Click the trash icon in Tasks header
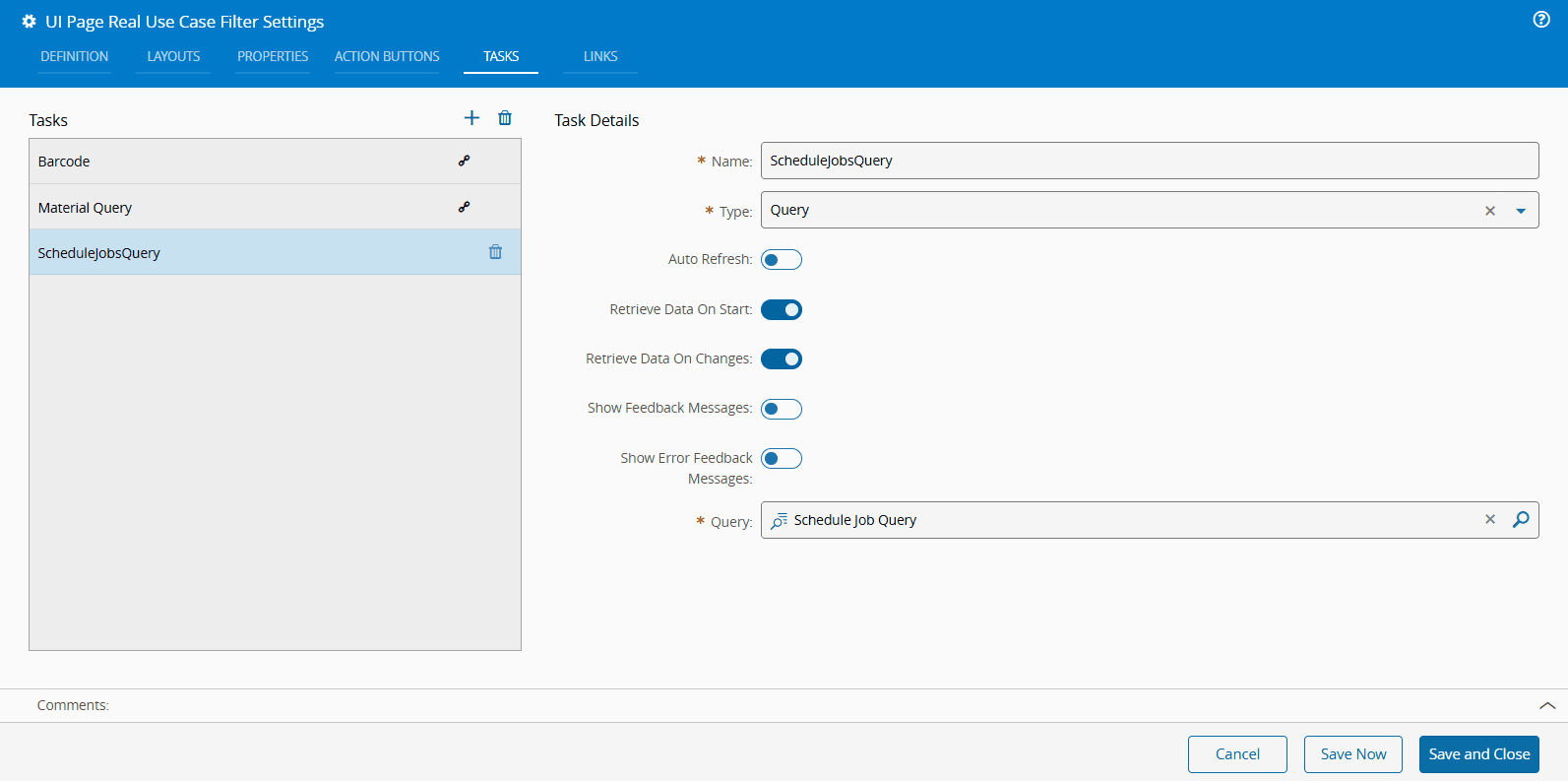The height and width of the screenshot is (781, 1568). coord(505,118)
